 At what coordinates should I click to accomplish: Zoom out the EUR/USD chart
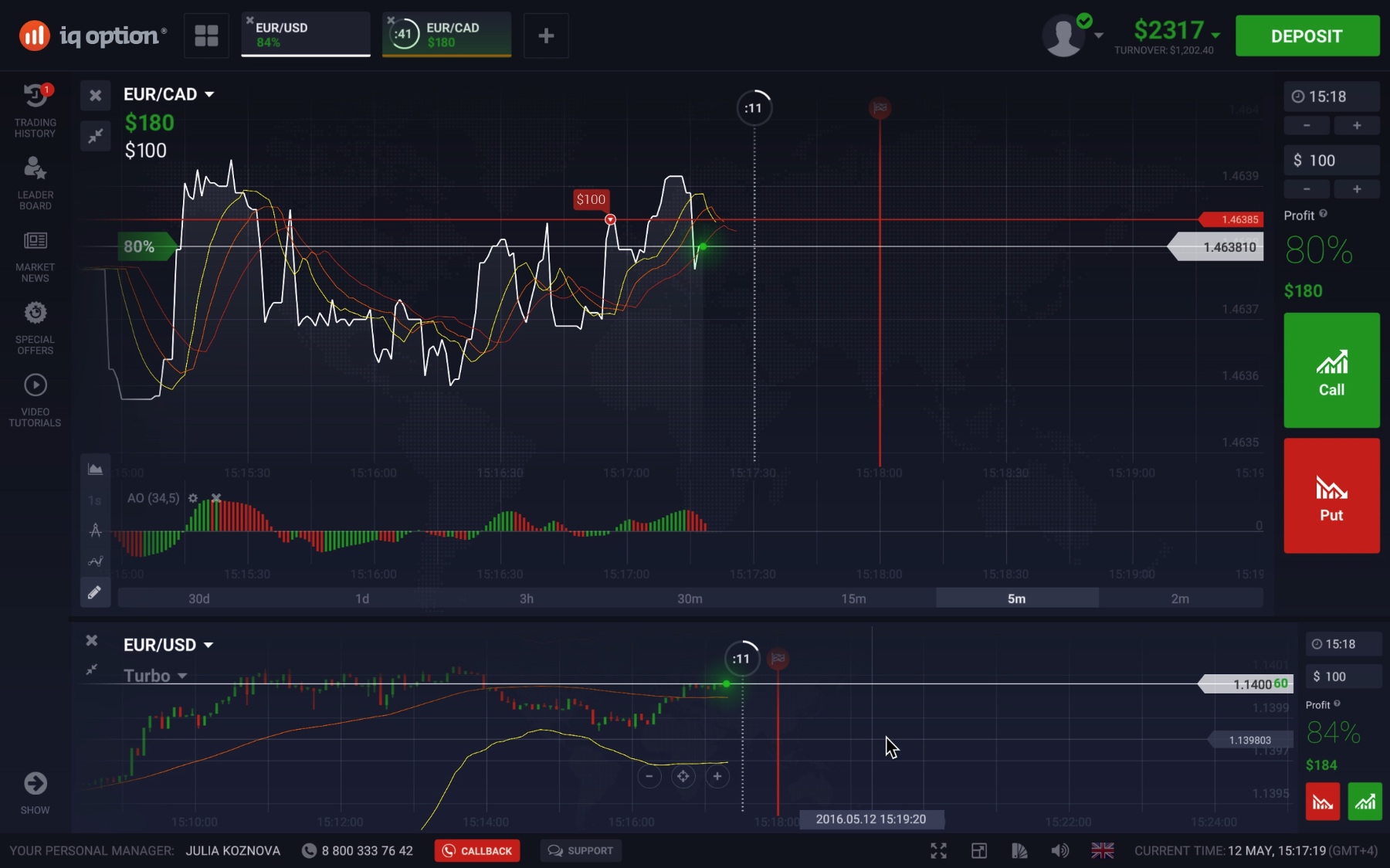pyautogui.click(x=649, y=776)
